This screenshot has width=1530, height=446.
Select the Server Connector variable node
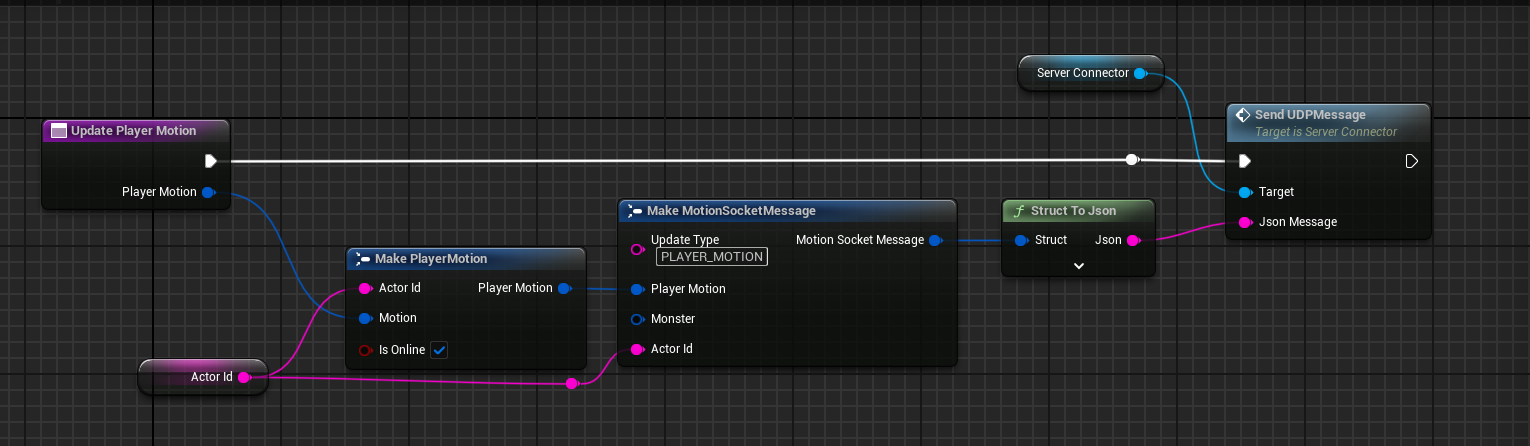pyautogui.click(x=1090, y=73)
